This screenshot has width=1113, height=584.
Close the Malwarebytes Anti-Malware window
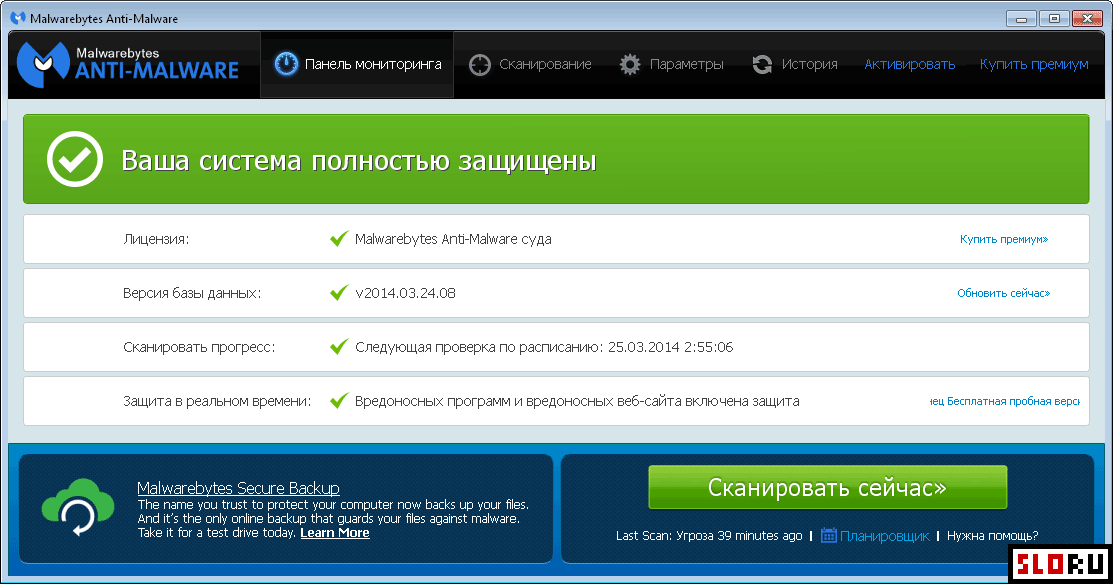tap(1087, 18)
